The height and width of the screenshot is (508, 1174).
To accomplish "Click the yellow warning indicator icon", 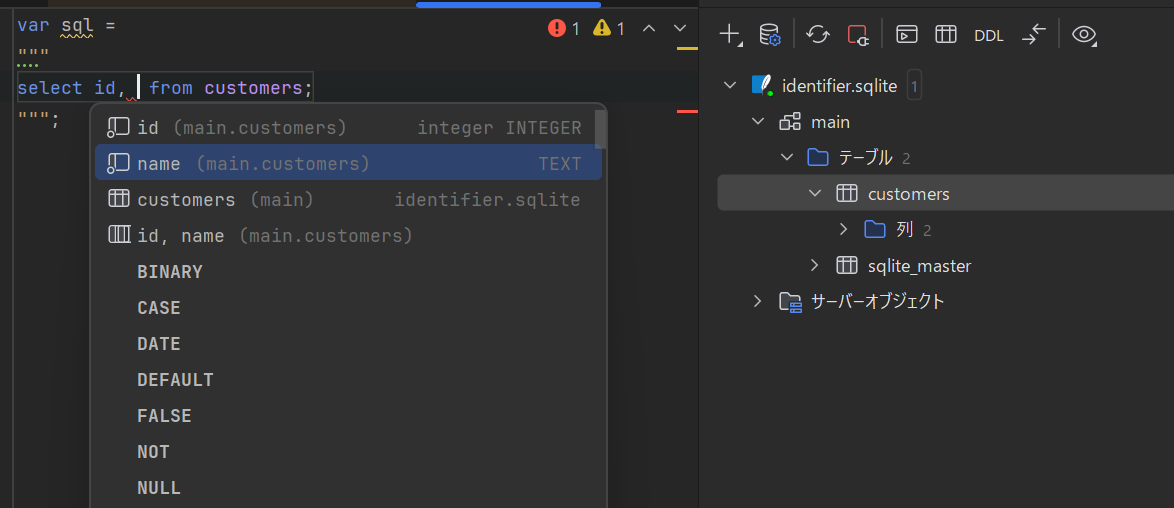I will [602, 28].
